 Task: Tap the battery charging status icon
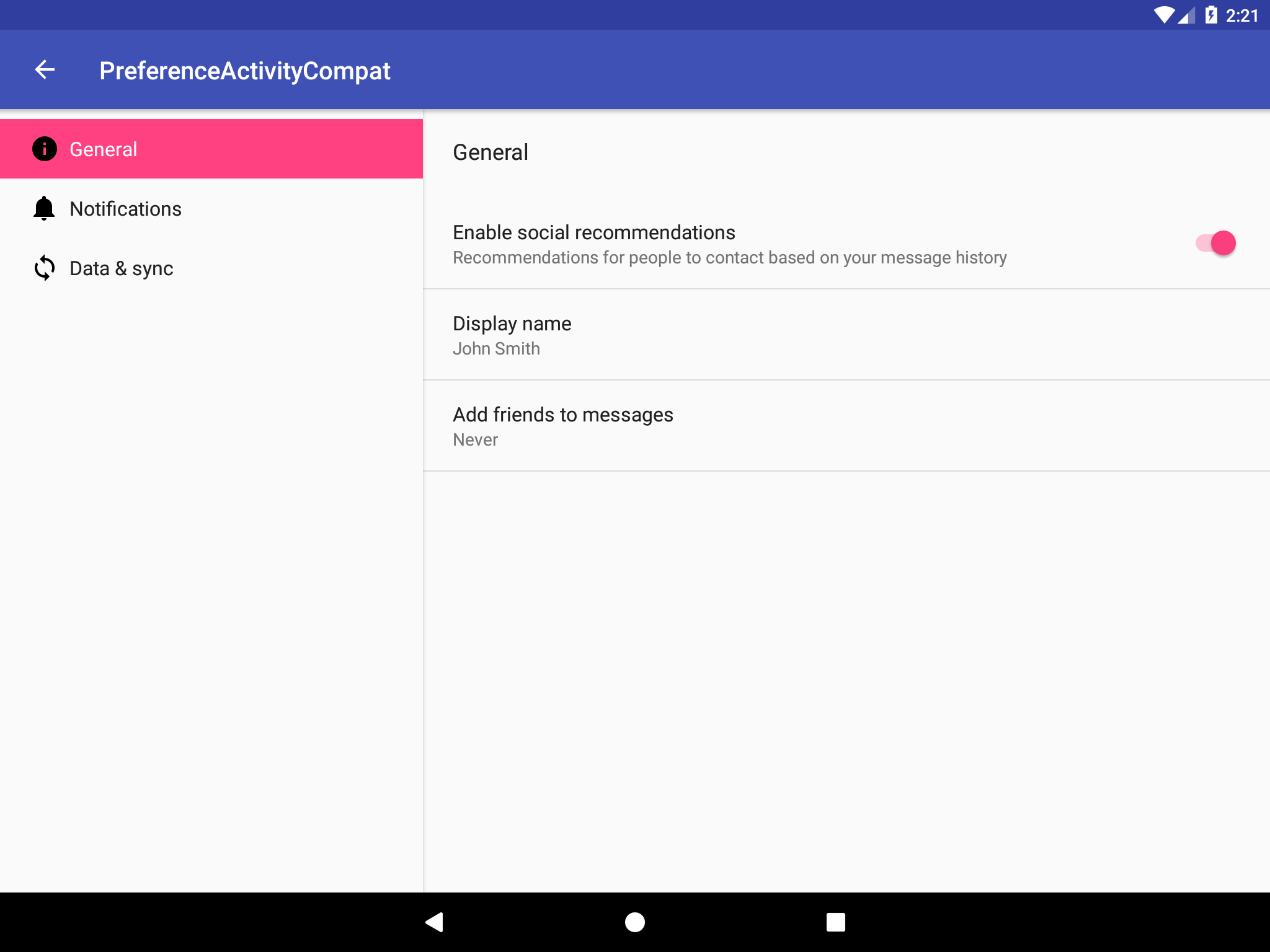click(1210, 15)
